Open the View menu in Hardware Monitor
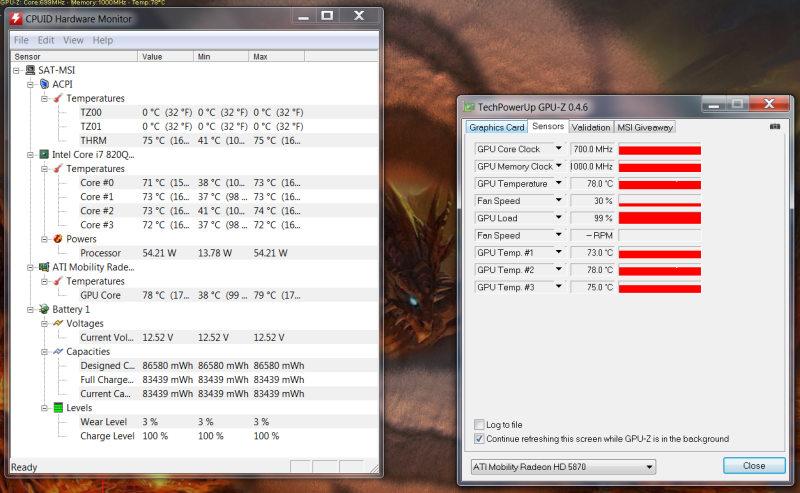 [73, 40]
